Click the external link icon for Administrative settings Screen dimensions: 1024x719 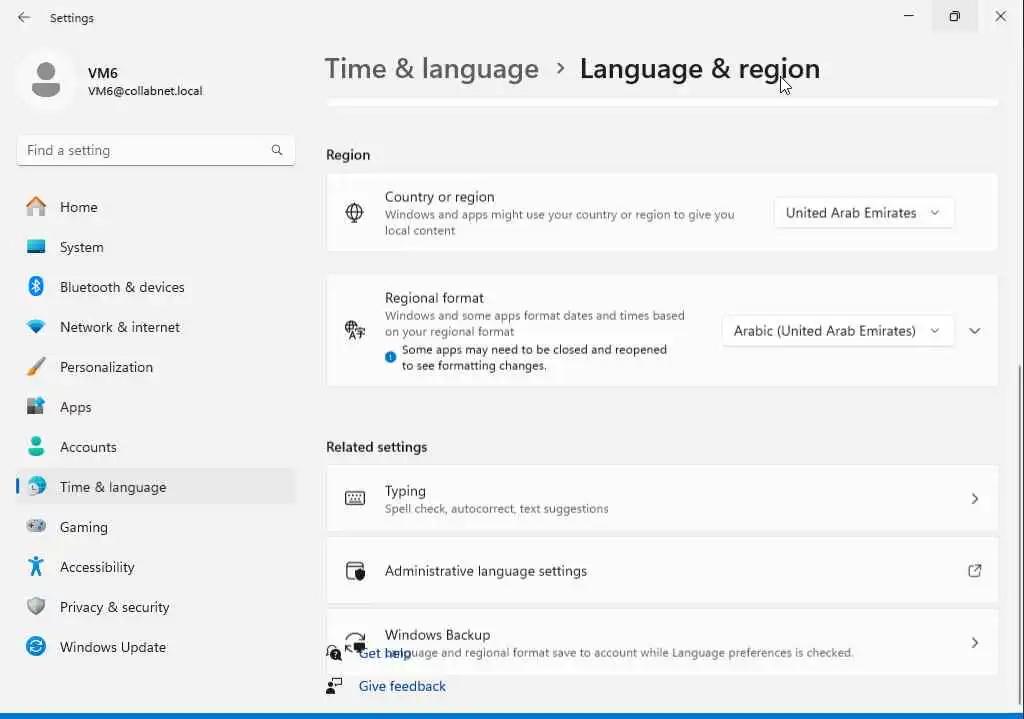[974, 571]
